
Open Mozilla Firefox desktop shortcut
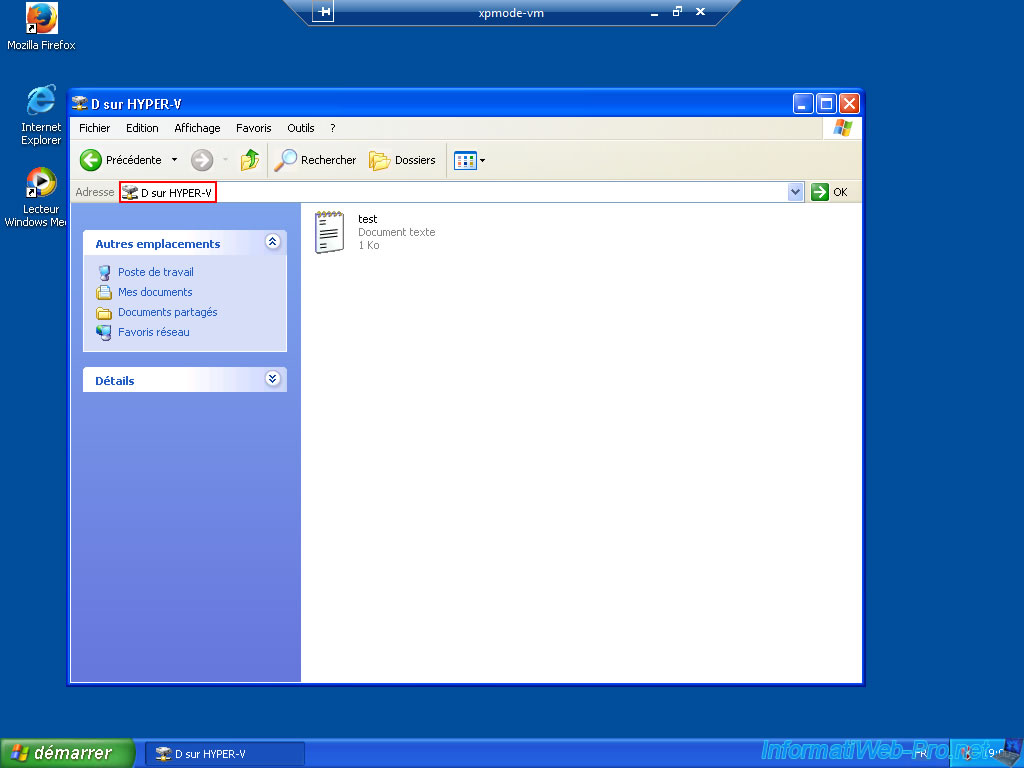point(41,27)
